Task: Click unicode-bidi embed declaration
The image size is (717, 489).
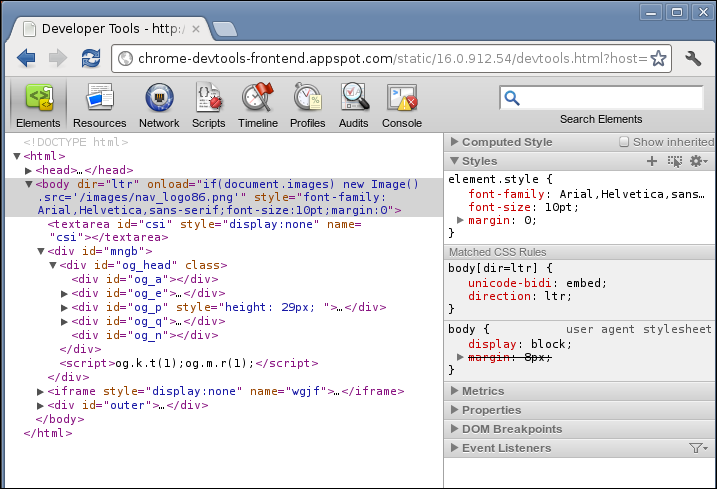Action: point(537,283)
